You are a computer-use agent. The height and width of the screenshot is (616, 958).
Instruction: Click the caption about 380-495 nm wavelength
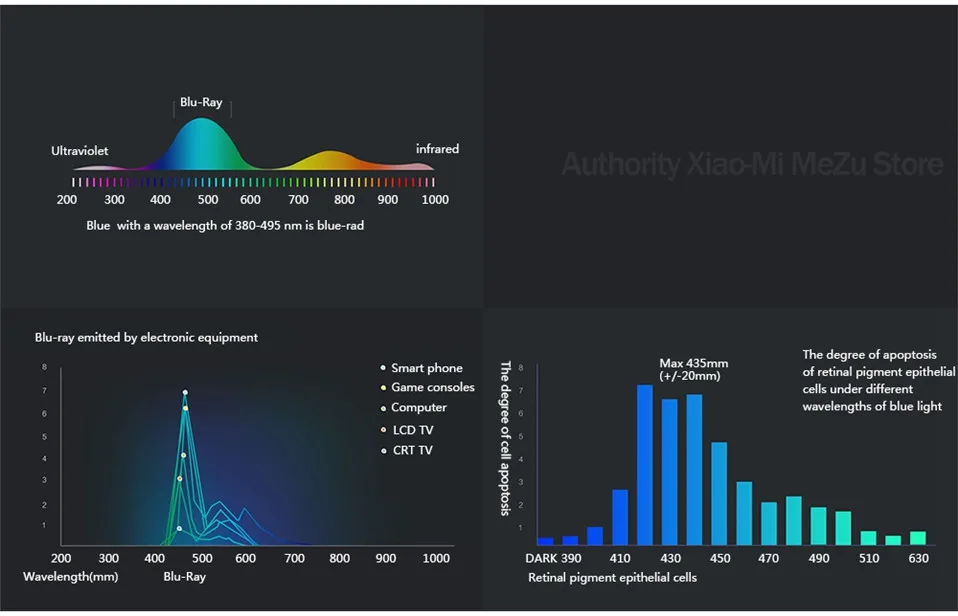pos(225,226)
